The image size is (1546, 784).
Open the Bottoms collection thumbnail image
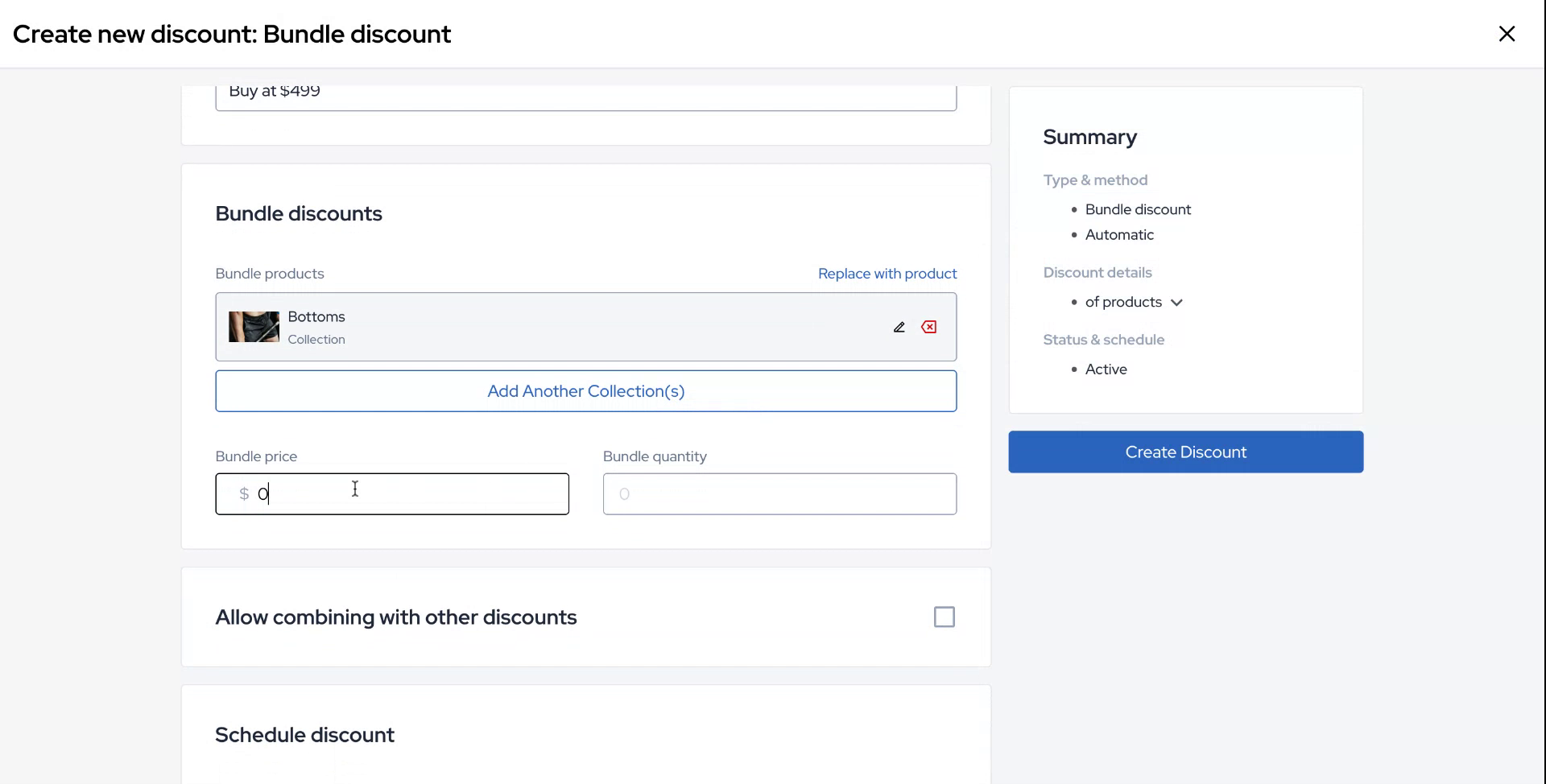pyautogui.click(x=254, y=327)
